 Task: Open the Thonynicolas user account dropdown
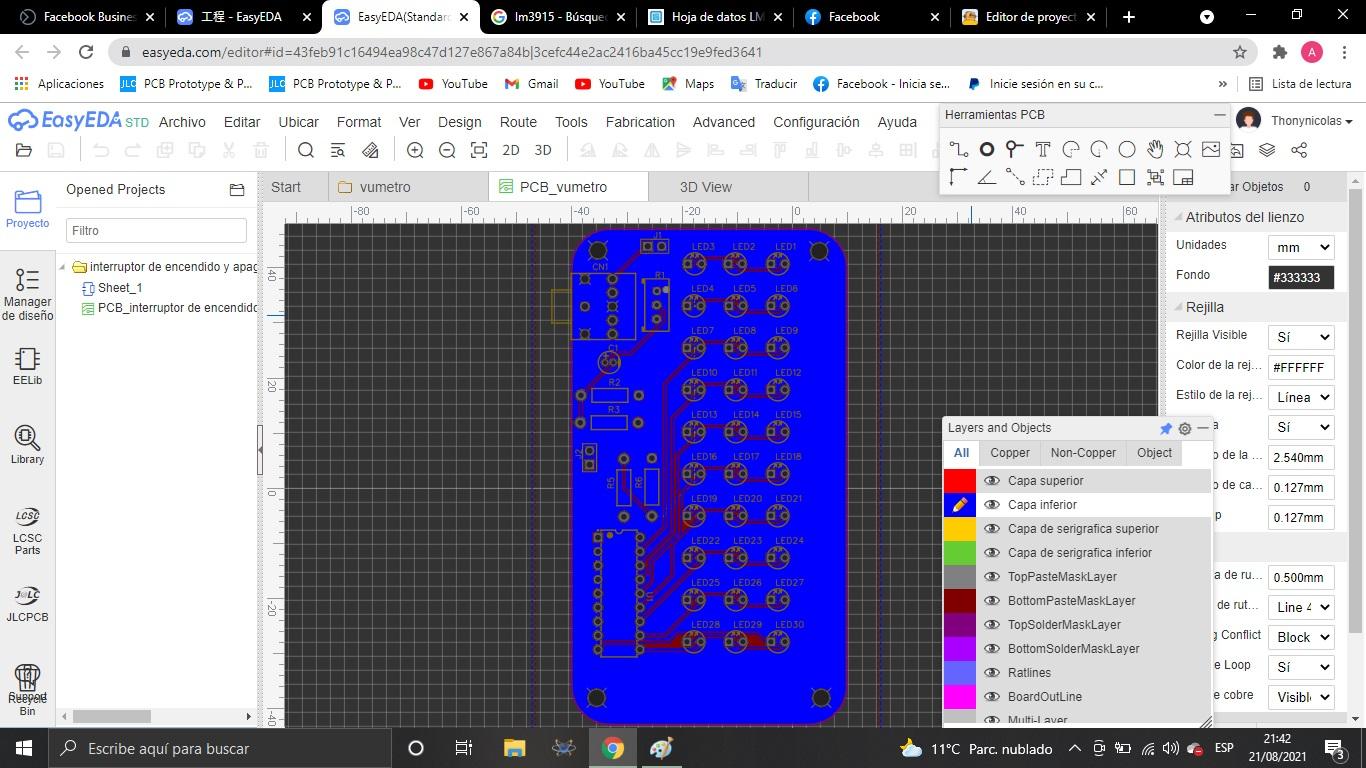[1311, 121]
